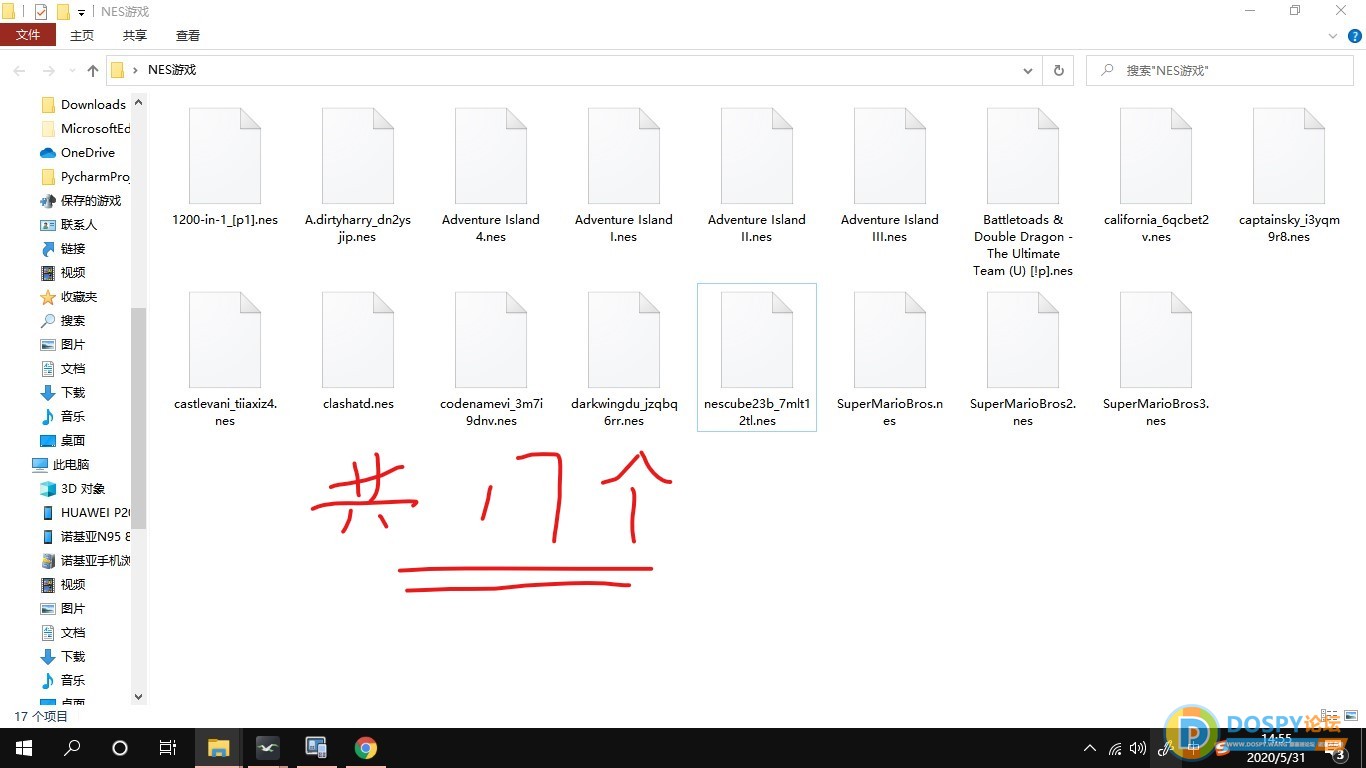1366x768 pixels.
Task: Open the Explorer help question mark
Action: (1353, 36)
